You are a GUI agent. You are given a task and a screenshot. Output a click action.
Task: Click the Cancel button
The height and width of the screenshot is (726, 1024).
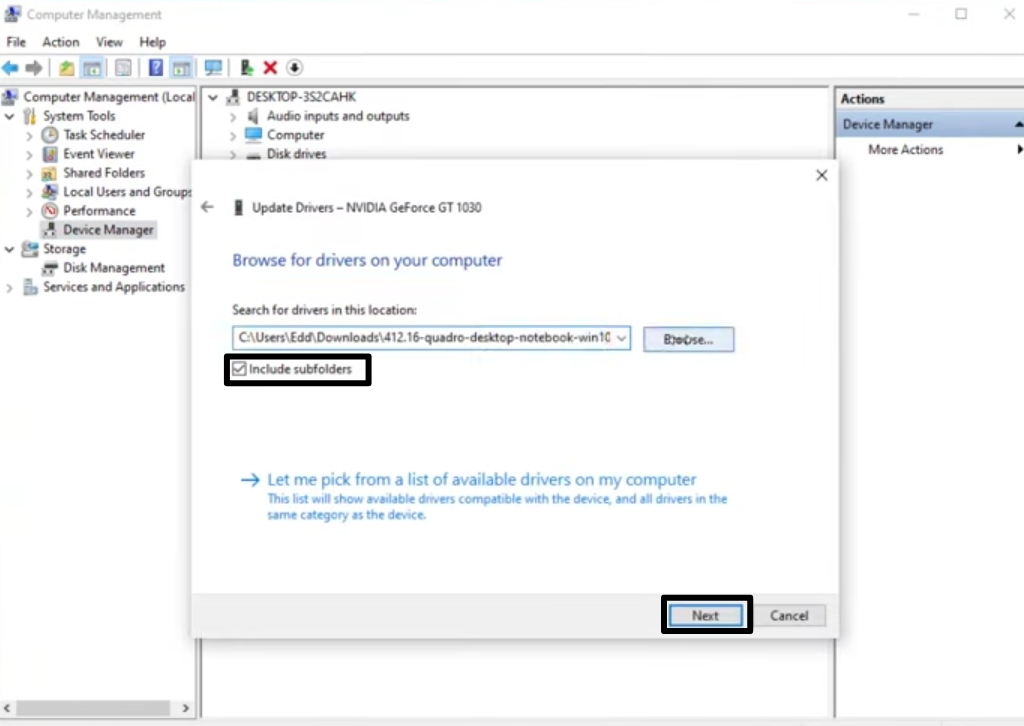coord(789,616)
